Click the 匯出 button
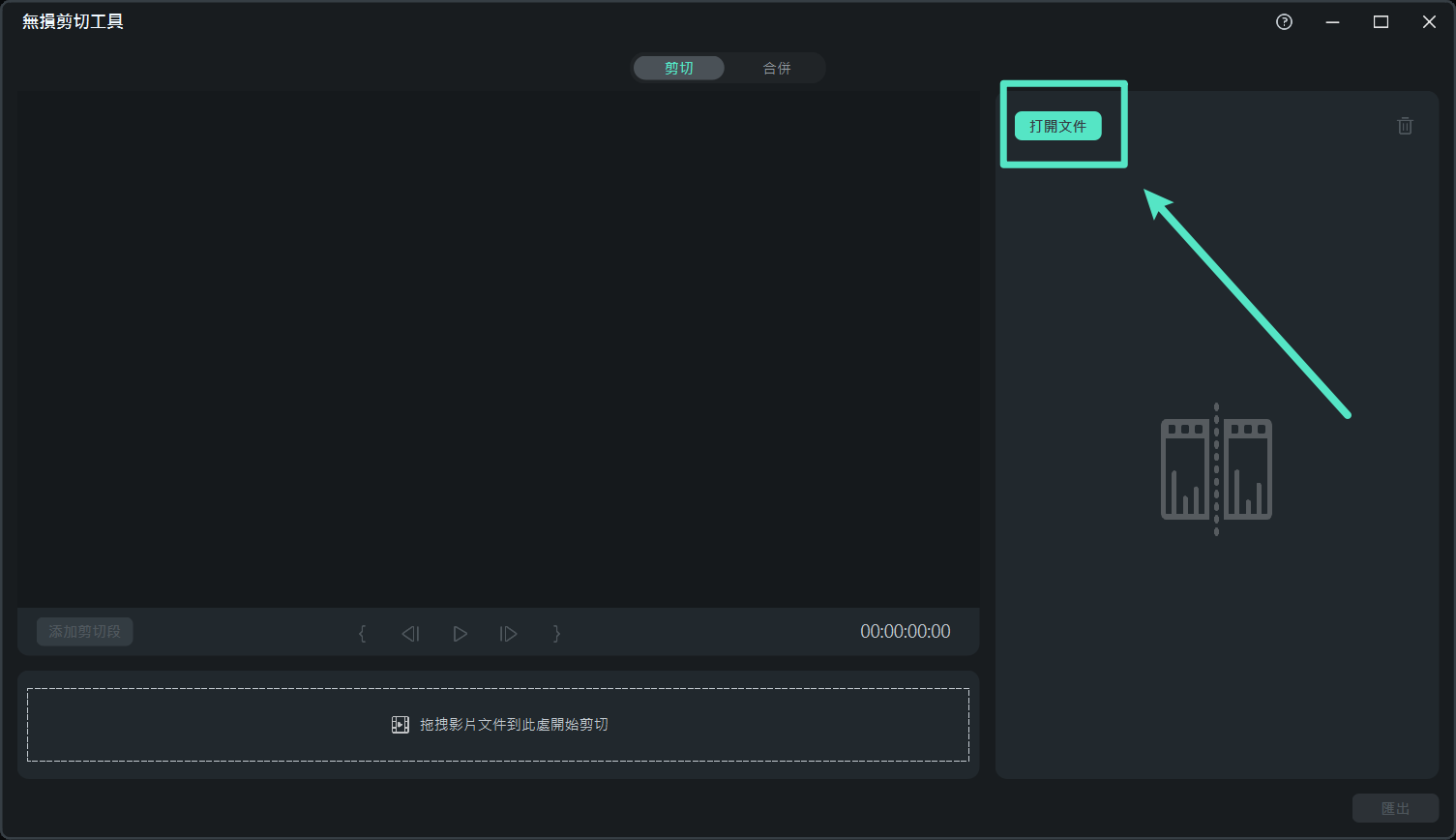The image size is (1456, 840). point(1395,808)
